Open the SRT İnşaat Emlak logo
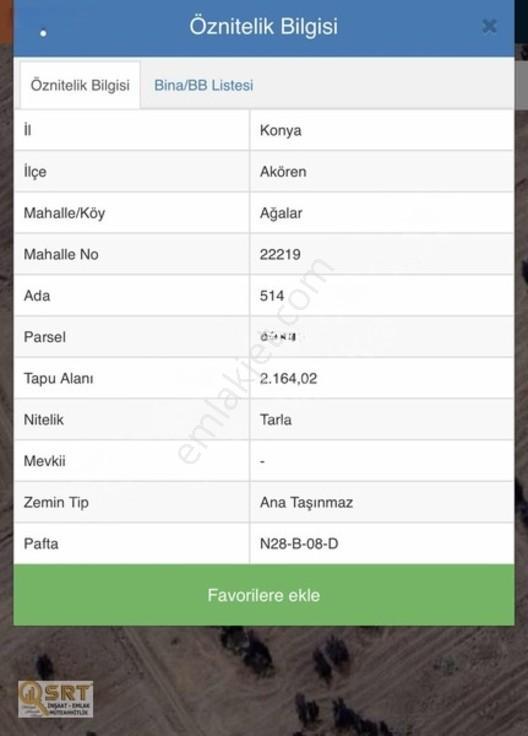 [55, 699]
